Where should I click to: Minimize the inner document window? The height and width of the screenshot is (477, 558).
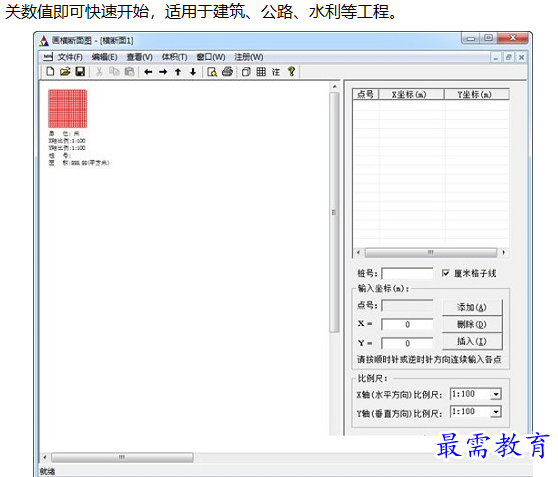[495, 57]
